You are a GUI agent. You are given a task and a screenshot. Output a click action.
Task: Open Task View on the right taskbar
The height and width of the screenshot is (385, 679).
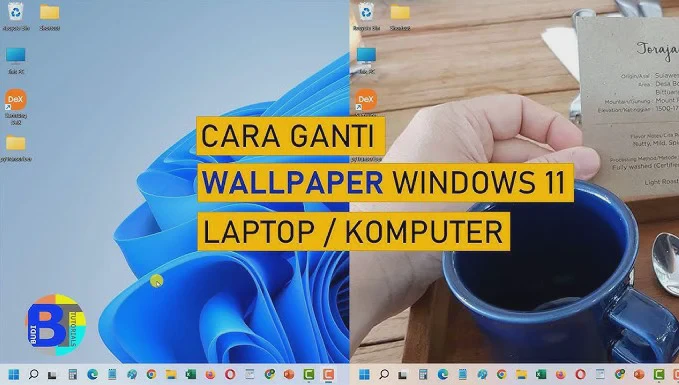(403, 375)
